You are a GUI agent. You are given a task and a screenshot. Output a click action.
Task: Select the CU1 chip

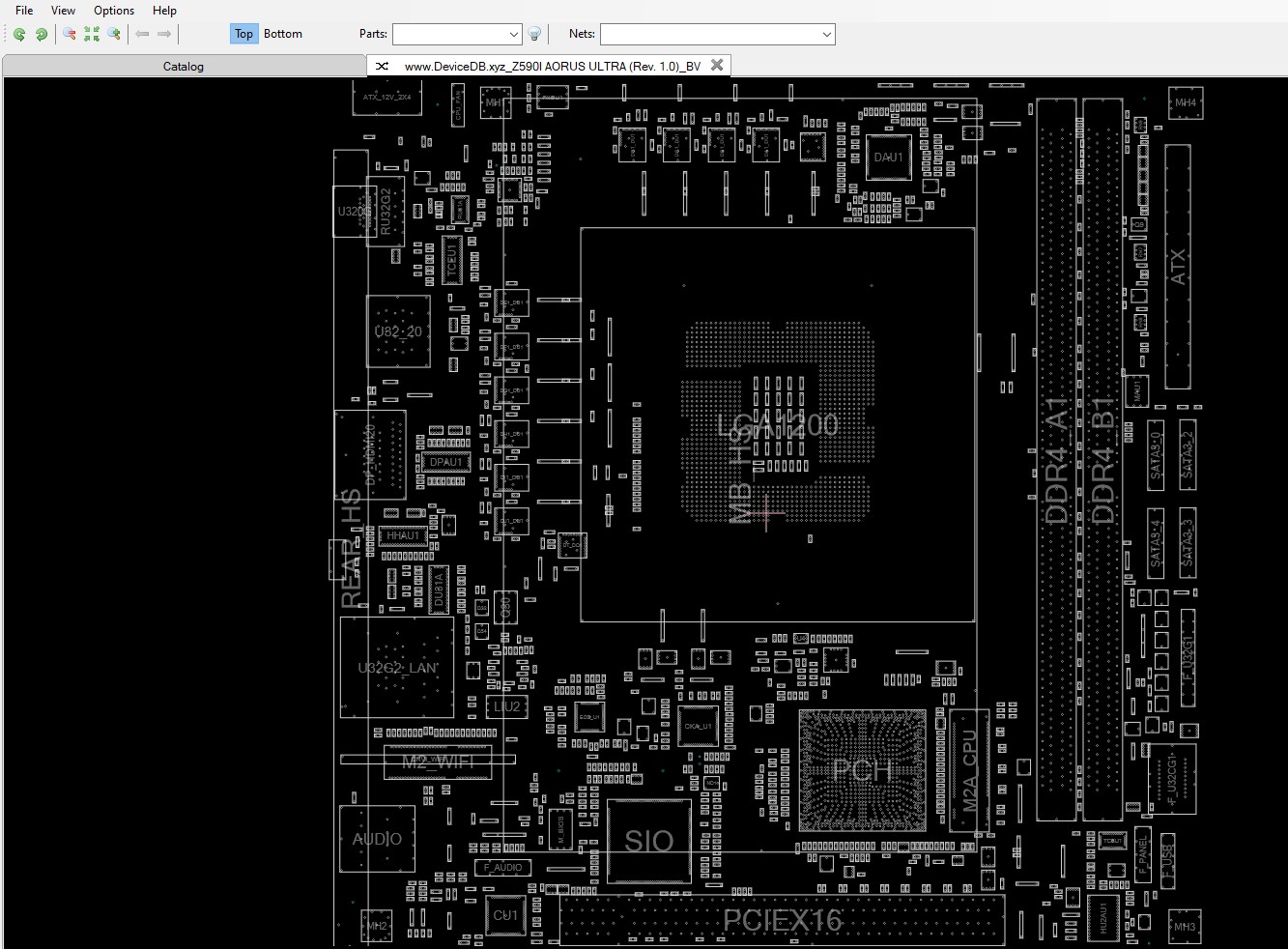[505, 915]
